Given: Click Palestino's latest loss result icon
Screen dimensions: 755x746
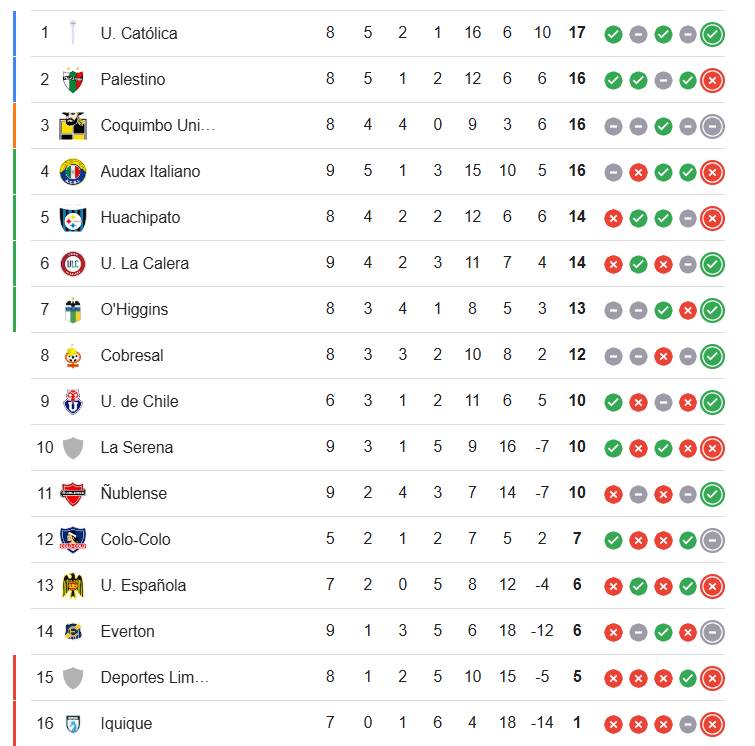Looking at the screenshot, I should pos(712,80).
